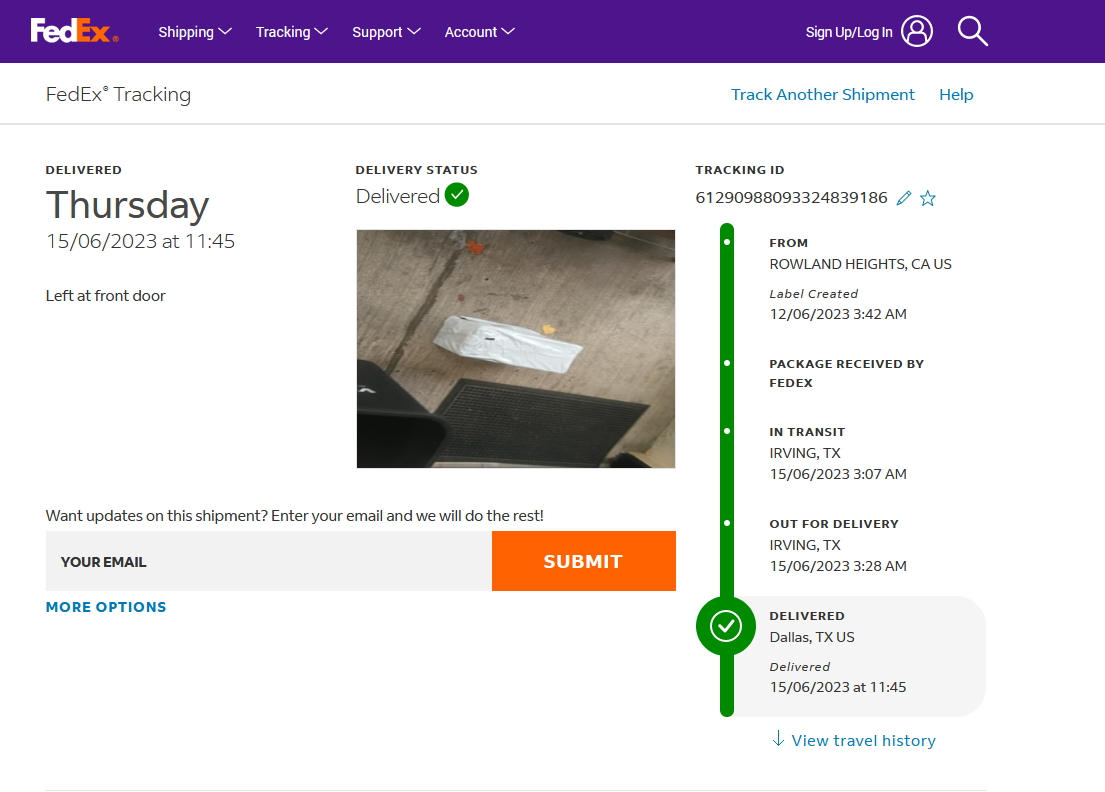Focus the Your Email input field
This screenshot has height=792, width=1105.
pos(268,561)
